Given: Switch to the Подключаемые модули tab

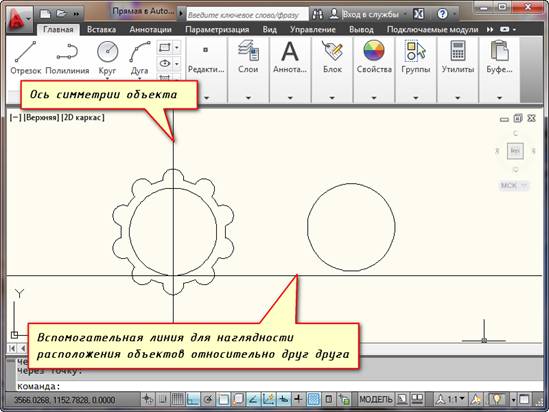Looking at the screenshot, I should coord(432,29).
